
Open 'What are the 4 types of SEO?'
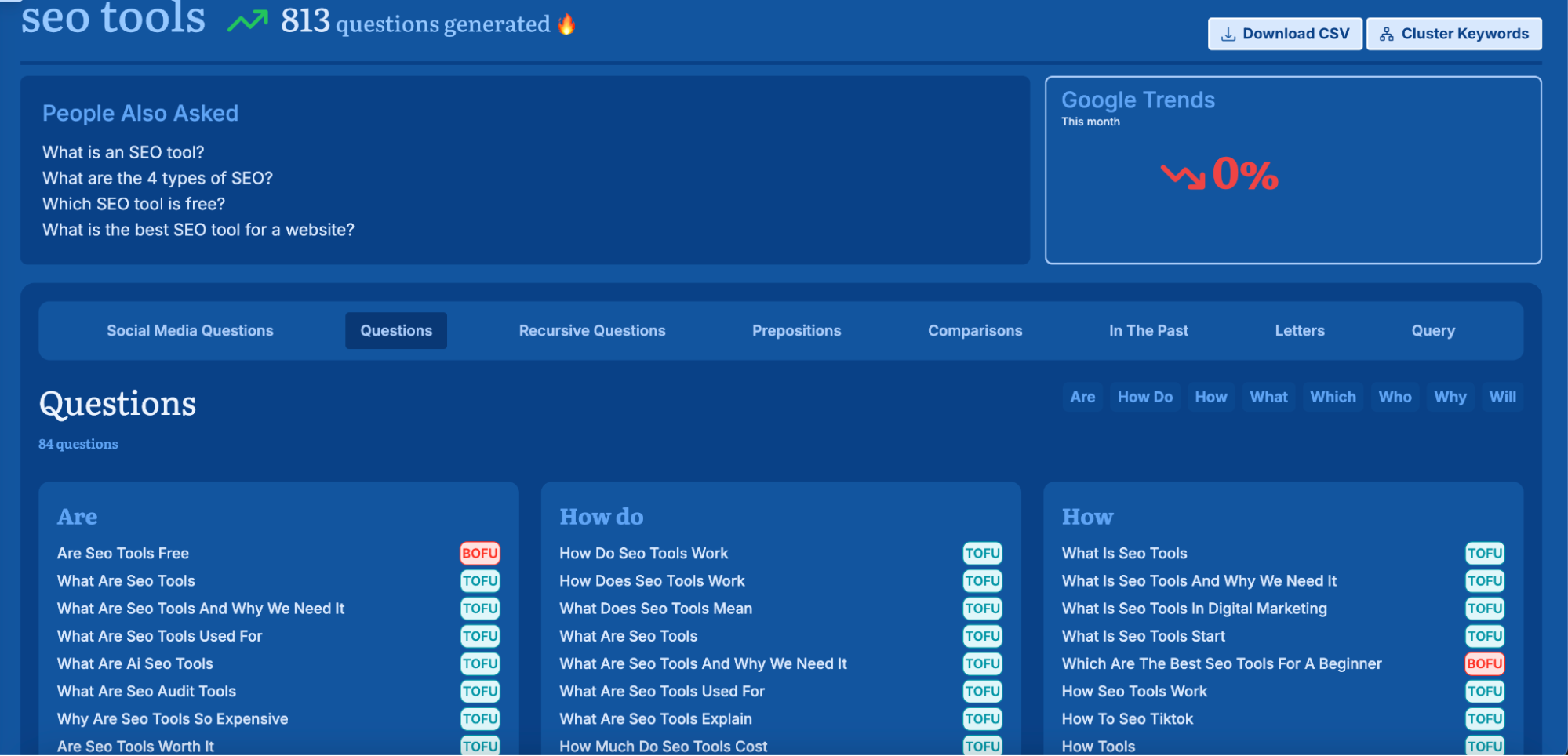(x=158, y=178)
